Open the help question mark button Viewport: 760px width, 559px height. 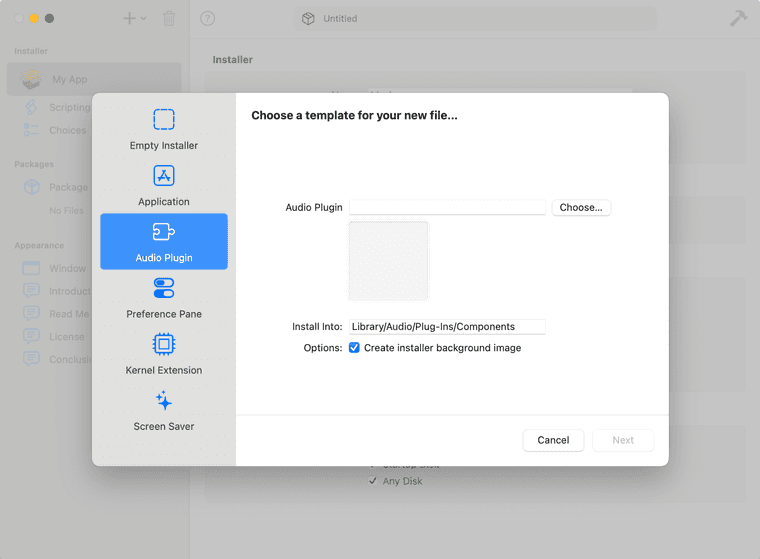[x=208, y=18]
